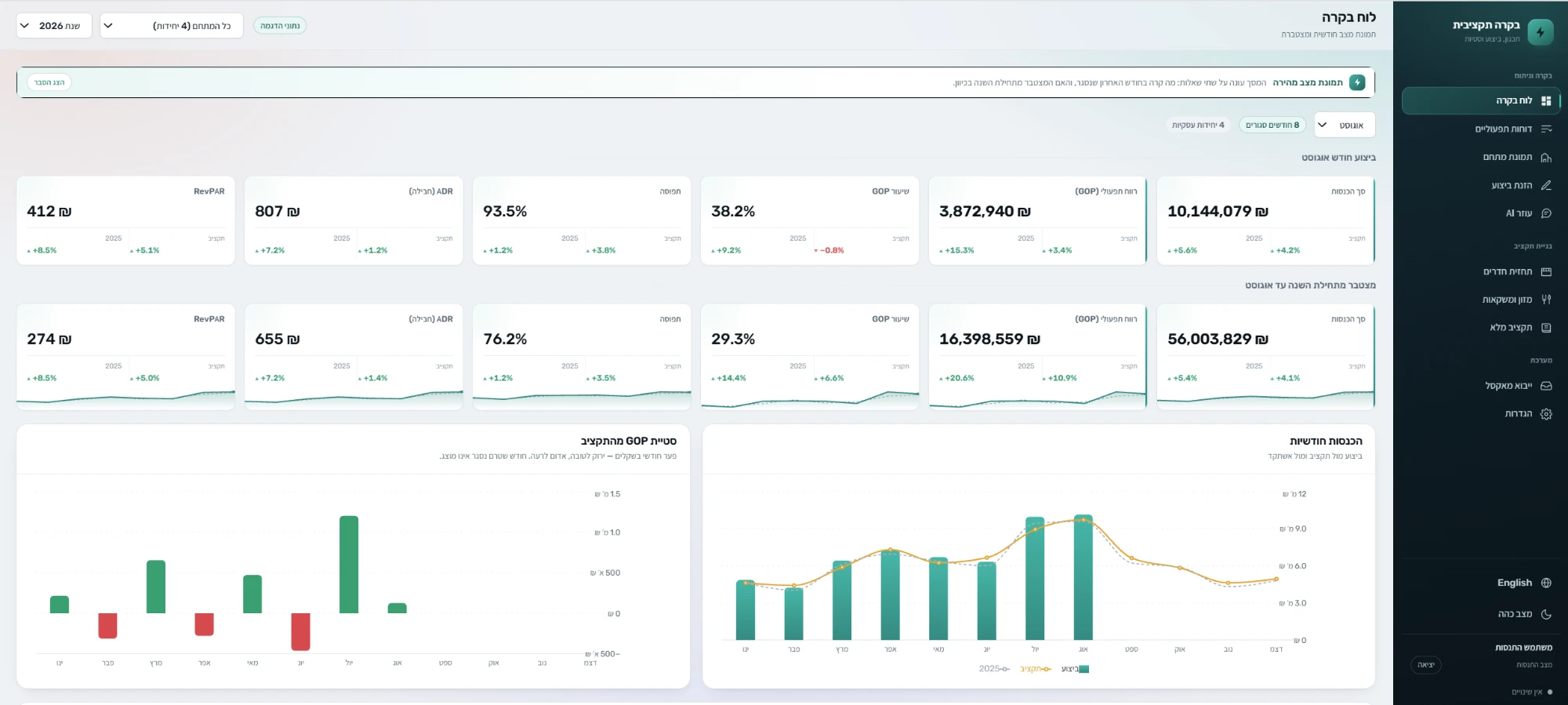Click the 93.5% occupancy value
The image size is (1568, 705).
(505, 212)
